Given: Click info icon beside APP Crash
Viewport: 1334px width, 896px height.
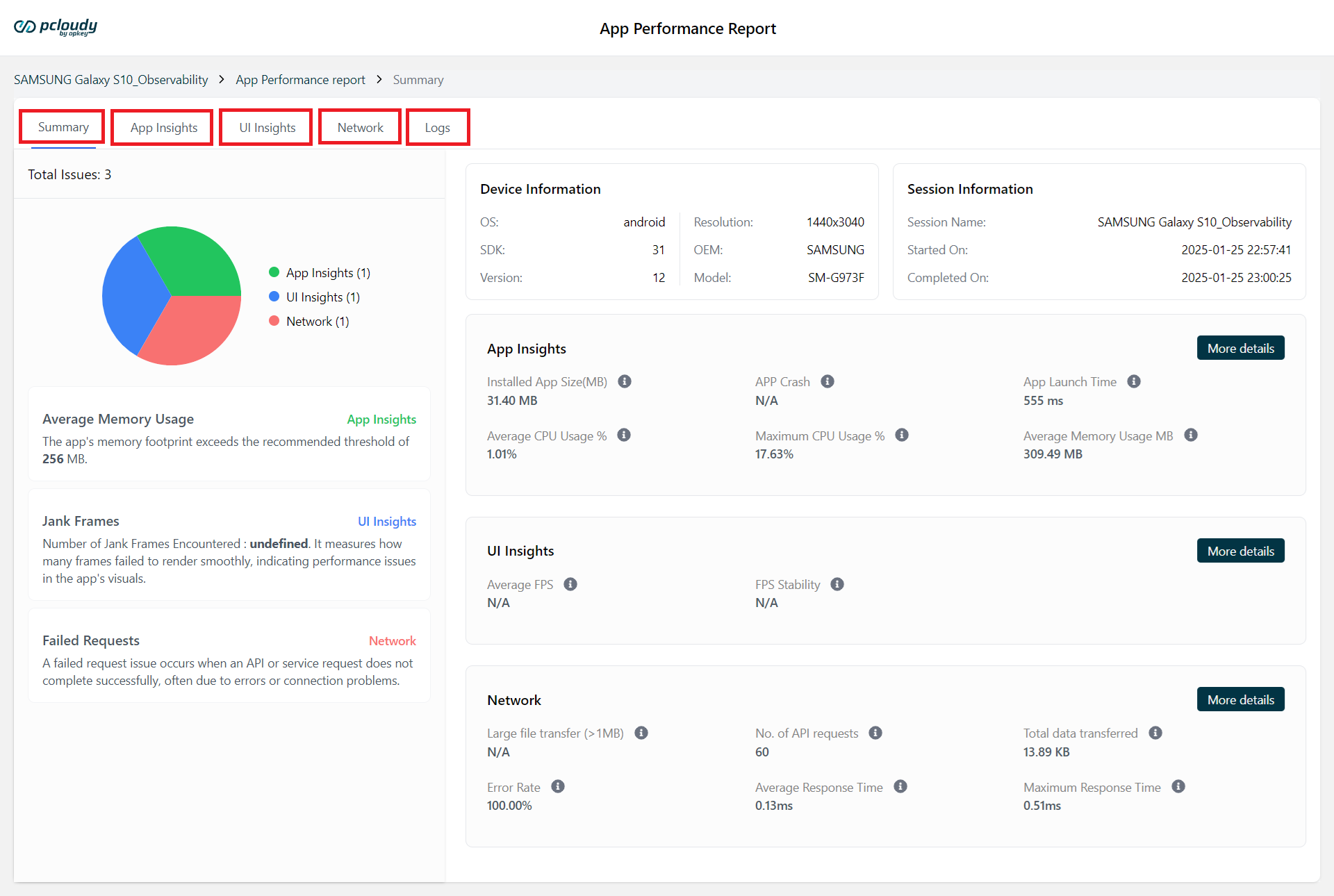Looking at the screenshot, I should (827, 381).
